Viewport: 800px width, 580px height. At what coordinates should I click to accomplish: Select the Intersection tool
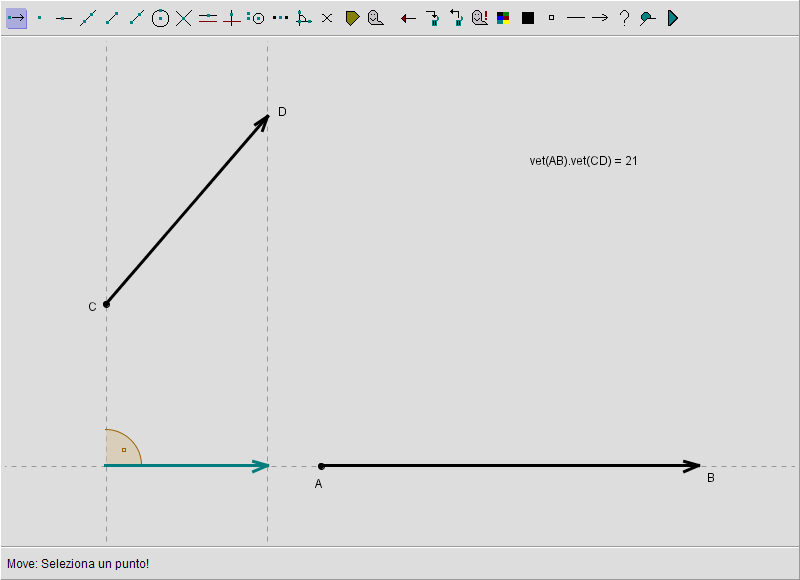point(184,18)
